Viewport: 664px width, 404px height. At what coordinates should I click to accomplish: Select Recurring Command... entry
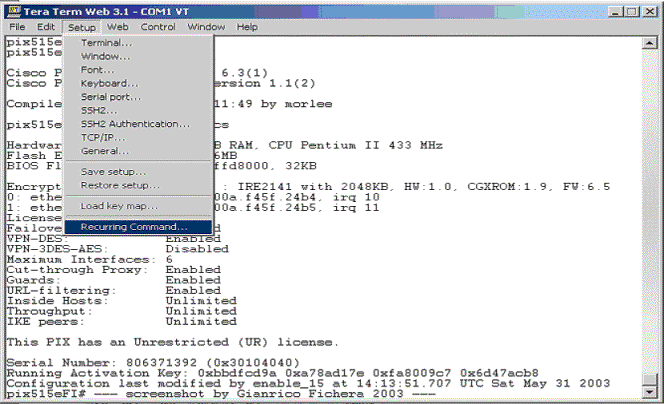click(x=138, y=227)
